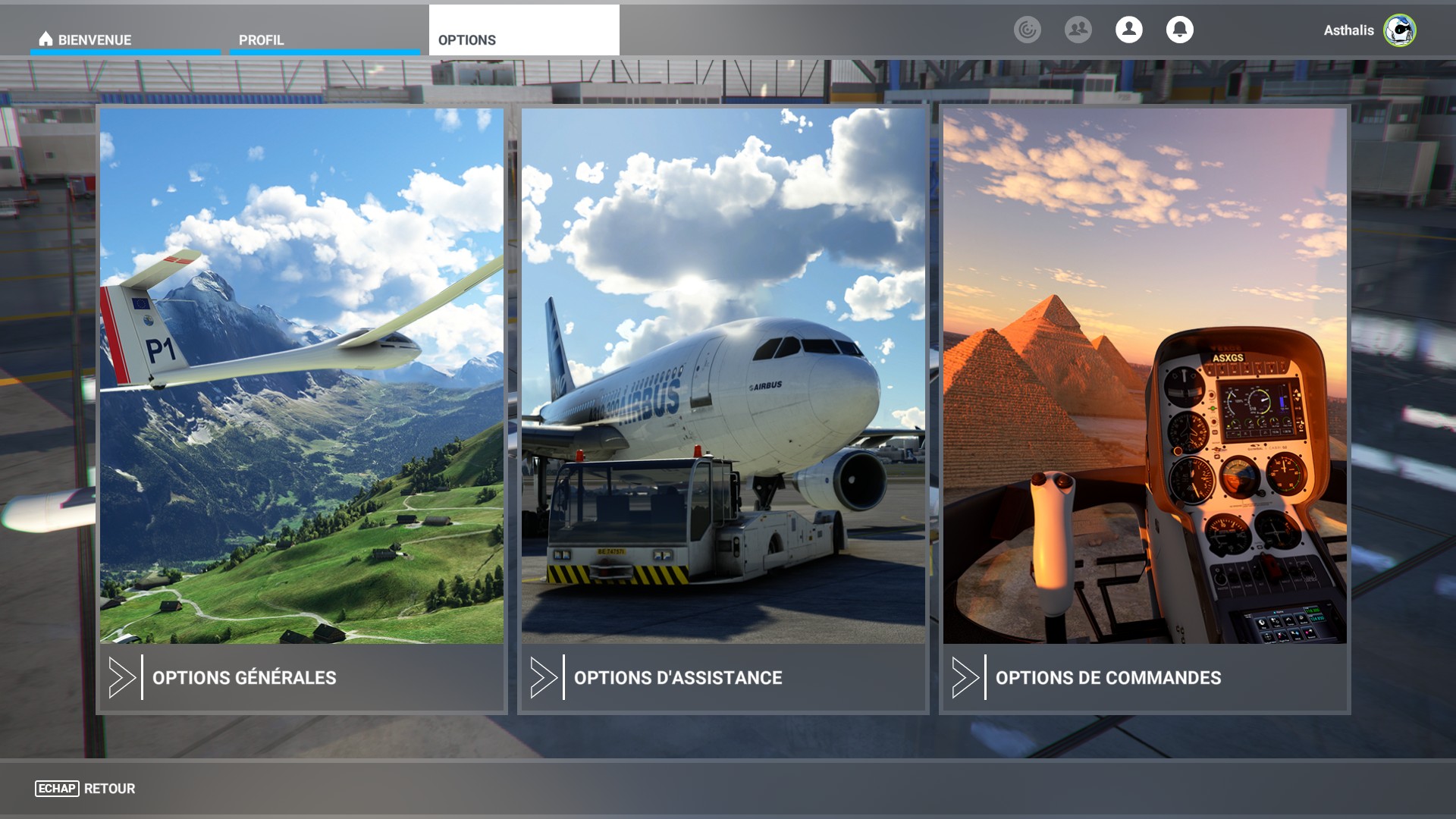The width and height of the screenshot is (1456, 819).
Task: Click the Asthalis robot avatar picture
Action: coord(1399,31)
